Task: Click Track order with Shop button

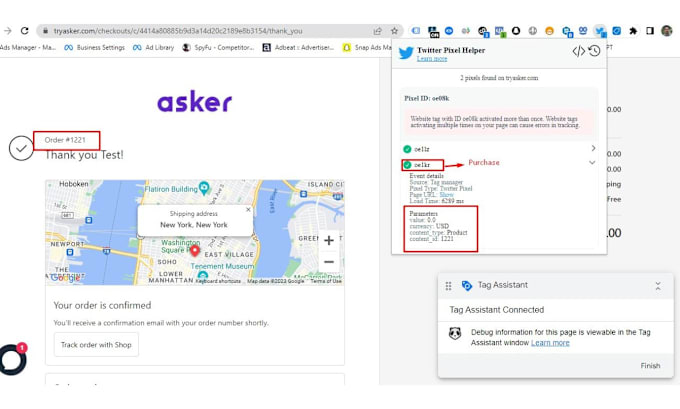Action: [96, 345]
